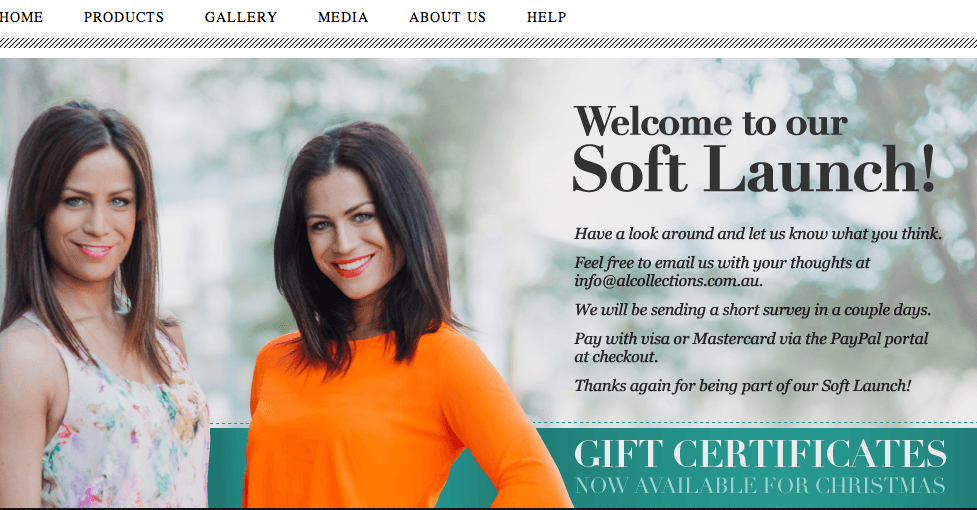Click the Have a look around sentence
Viewport: 977px width, 510px height.
[x=758, y=234]
